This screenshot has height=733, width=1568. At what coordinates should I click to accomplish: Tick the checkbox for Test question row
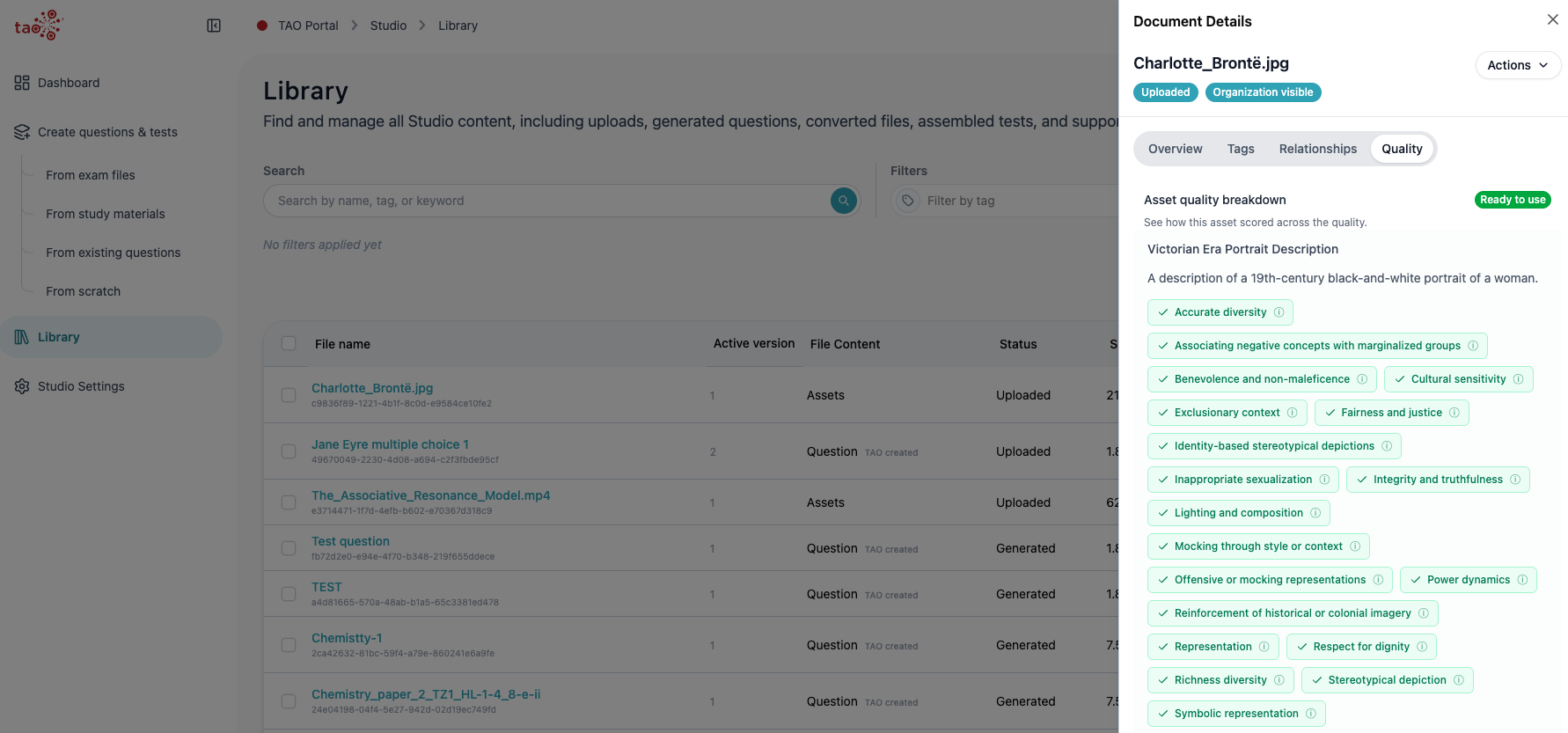click(x=289, y=548)
